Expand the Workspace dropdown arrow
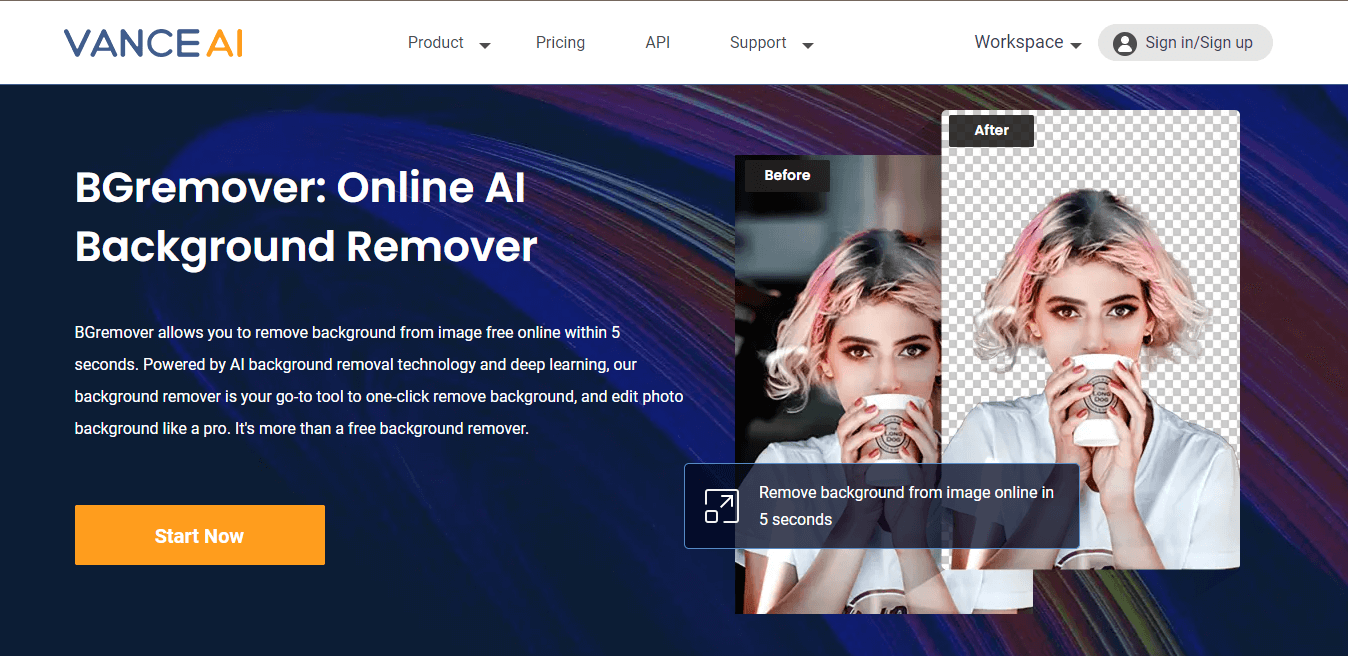The image size is (1348, 656). click(1076, 45)
